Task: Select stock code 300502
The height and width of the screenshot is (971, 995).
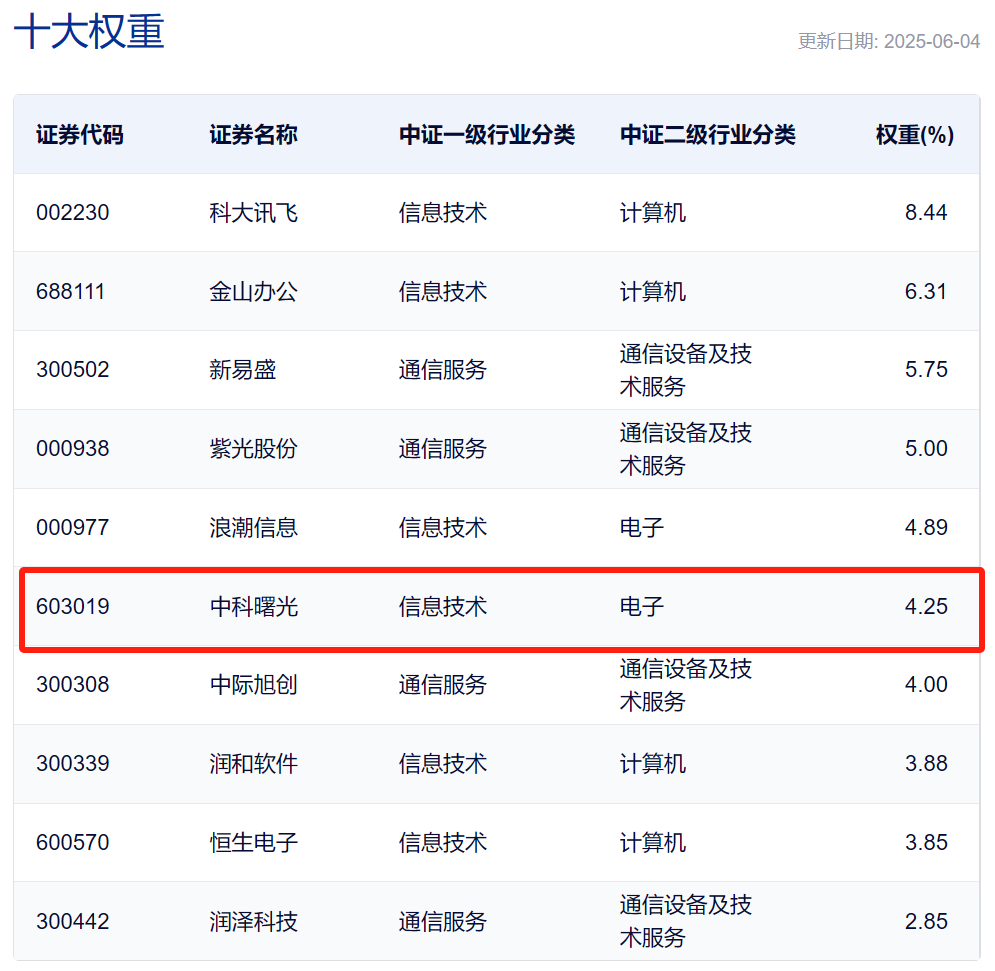Action: tap(72, 369)
